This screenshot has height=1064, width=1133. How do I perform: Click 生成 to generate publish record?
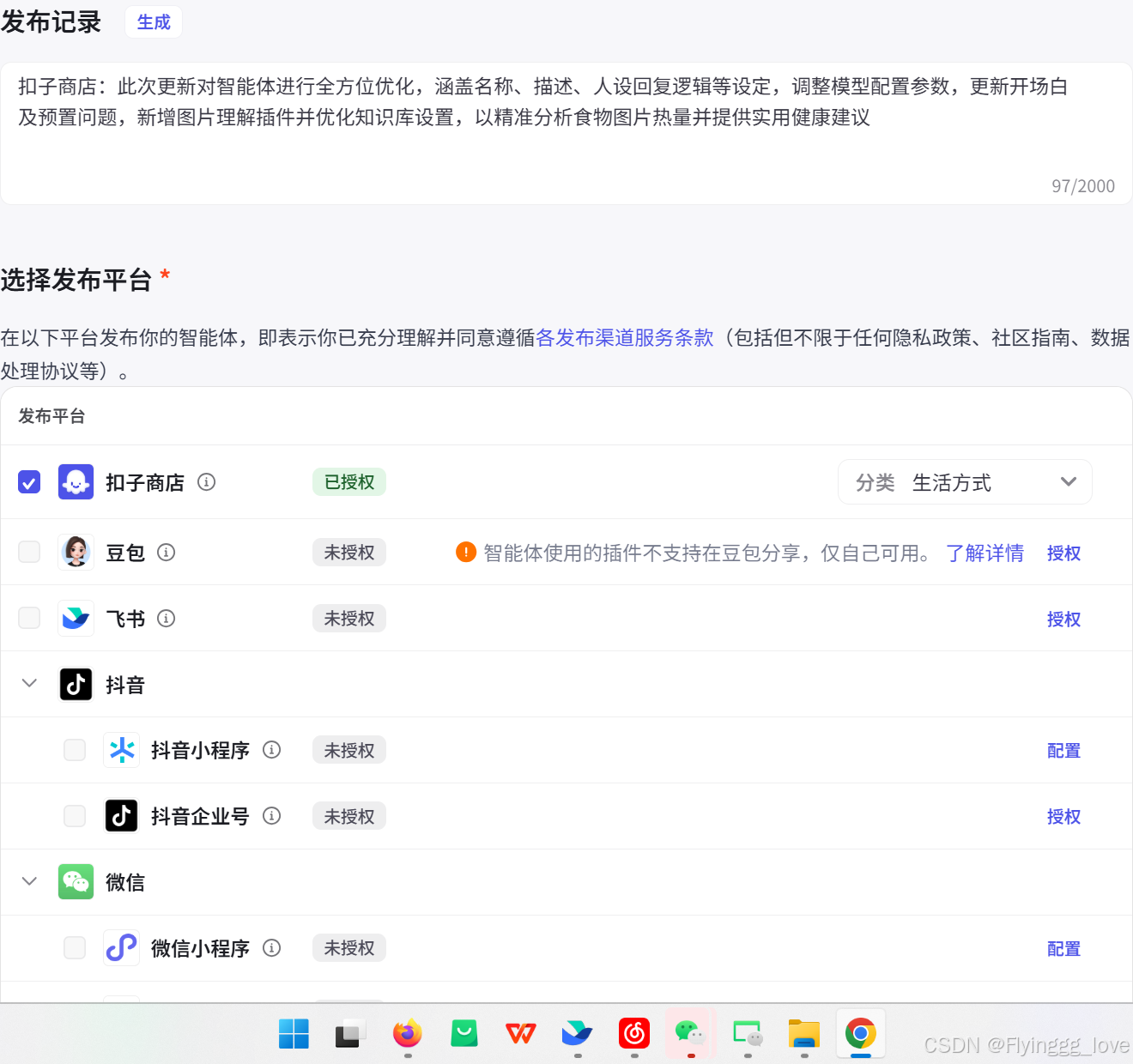coord(154,22)
